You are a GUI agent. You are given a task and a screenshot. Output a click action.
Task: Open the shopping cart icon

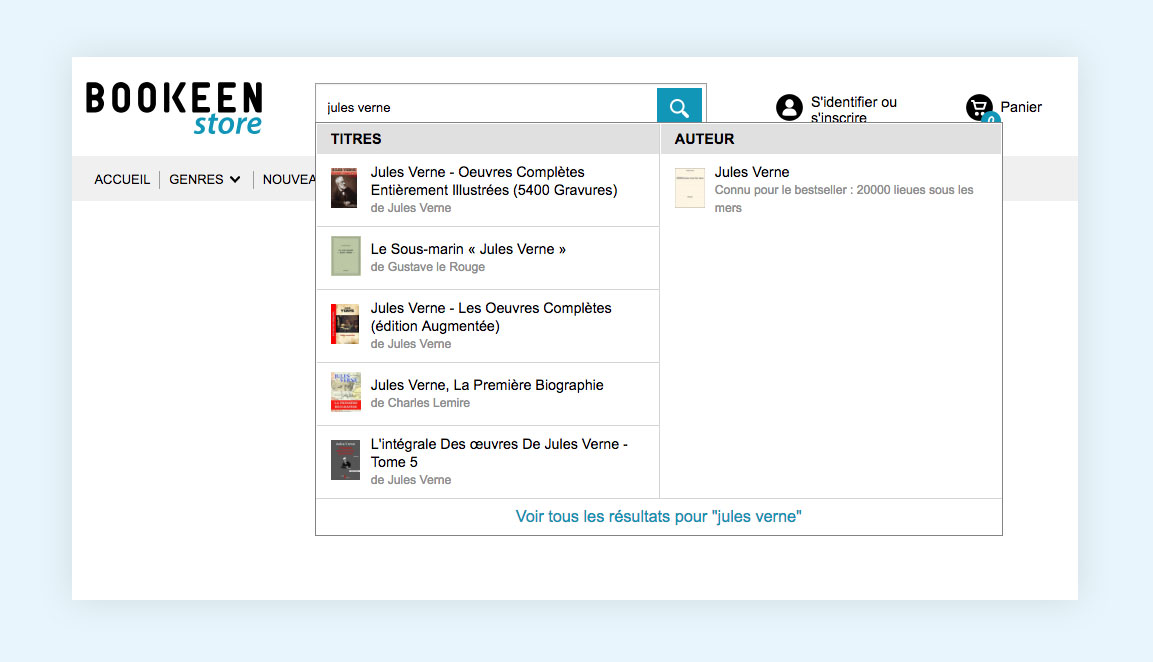pyautogui.click(x=979, y=107)
